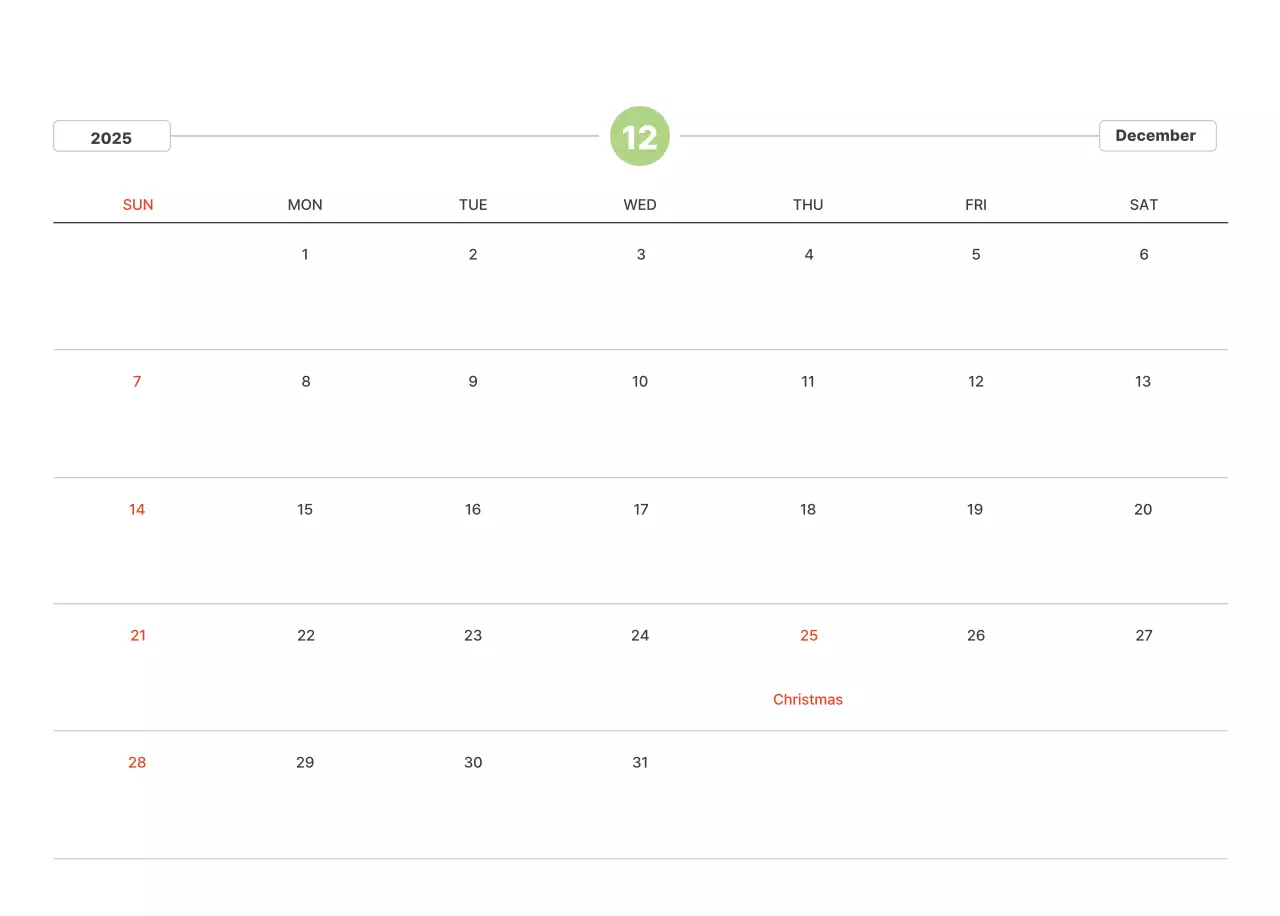Select December 25 date

coord(809,636)
